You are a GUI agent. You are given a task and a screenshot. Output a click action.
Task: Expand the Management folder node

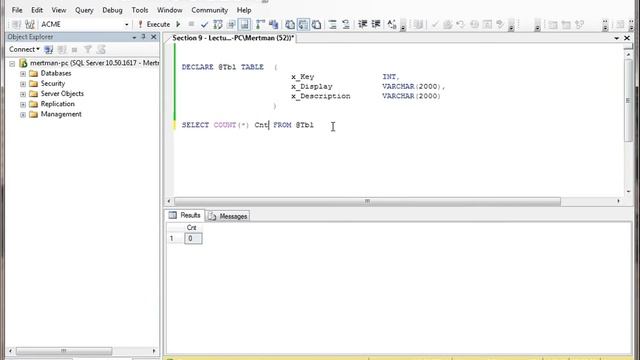(23, 115)
